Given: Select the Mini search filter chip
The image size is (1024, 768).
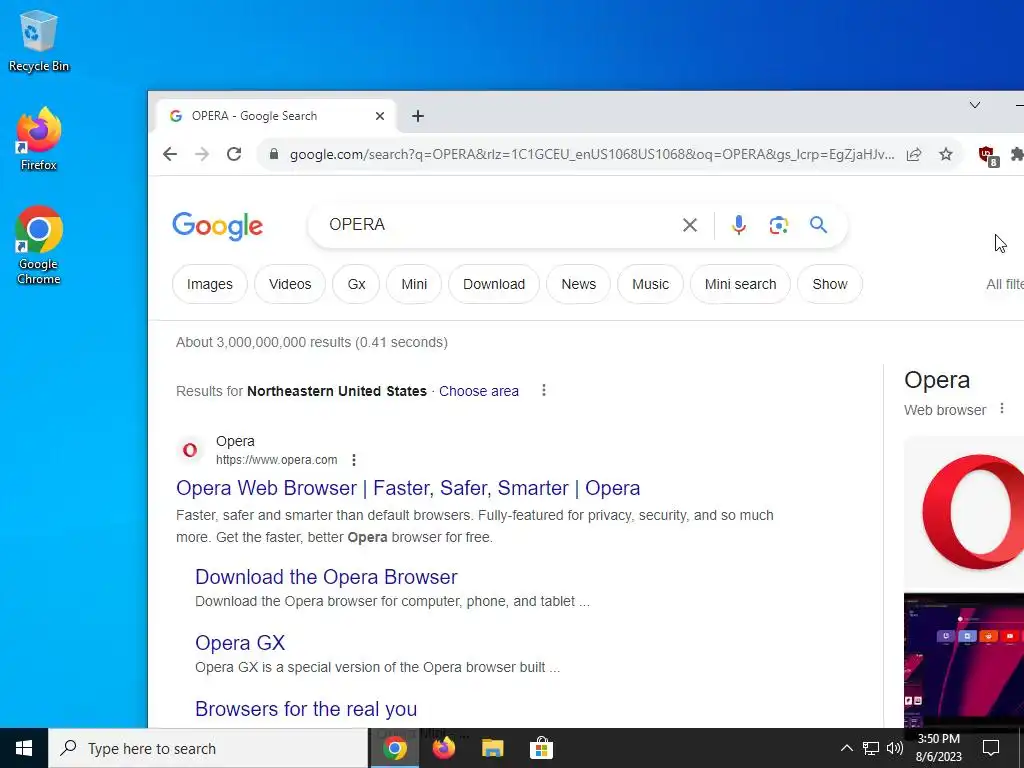Looking at the screenshot, I should click(x=741, y=284).
